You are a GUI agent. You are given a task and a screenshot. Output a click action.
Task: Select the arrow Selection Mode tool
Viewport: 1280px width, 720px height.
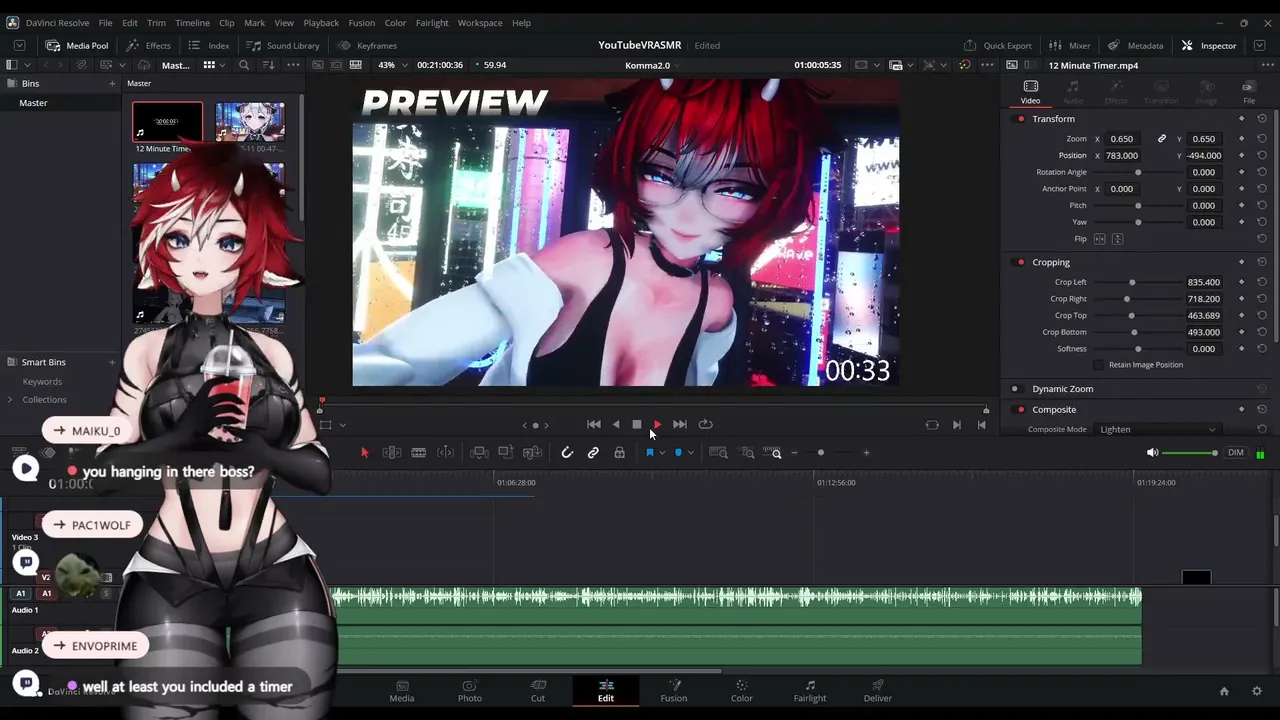click(364, 453)
